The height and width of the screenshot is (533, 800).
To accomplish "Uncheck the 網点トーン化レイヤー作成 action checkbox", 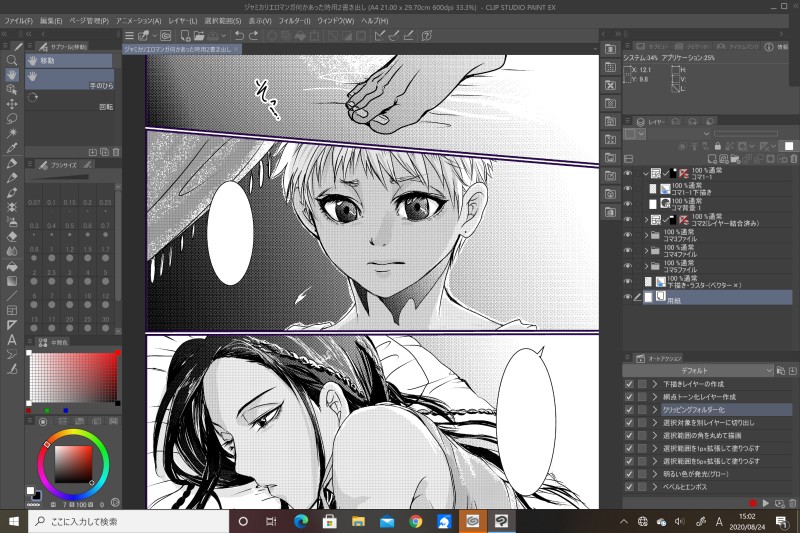I will click(x=629, y=397).
